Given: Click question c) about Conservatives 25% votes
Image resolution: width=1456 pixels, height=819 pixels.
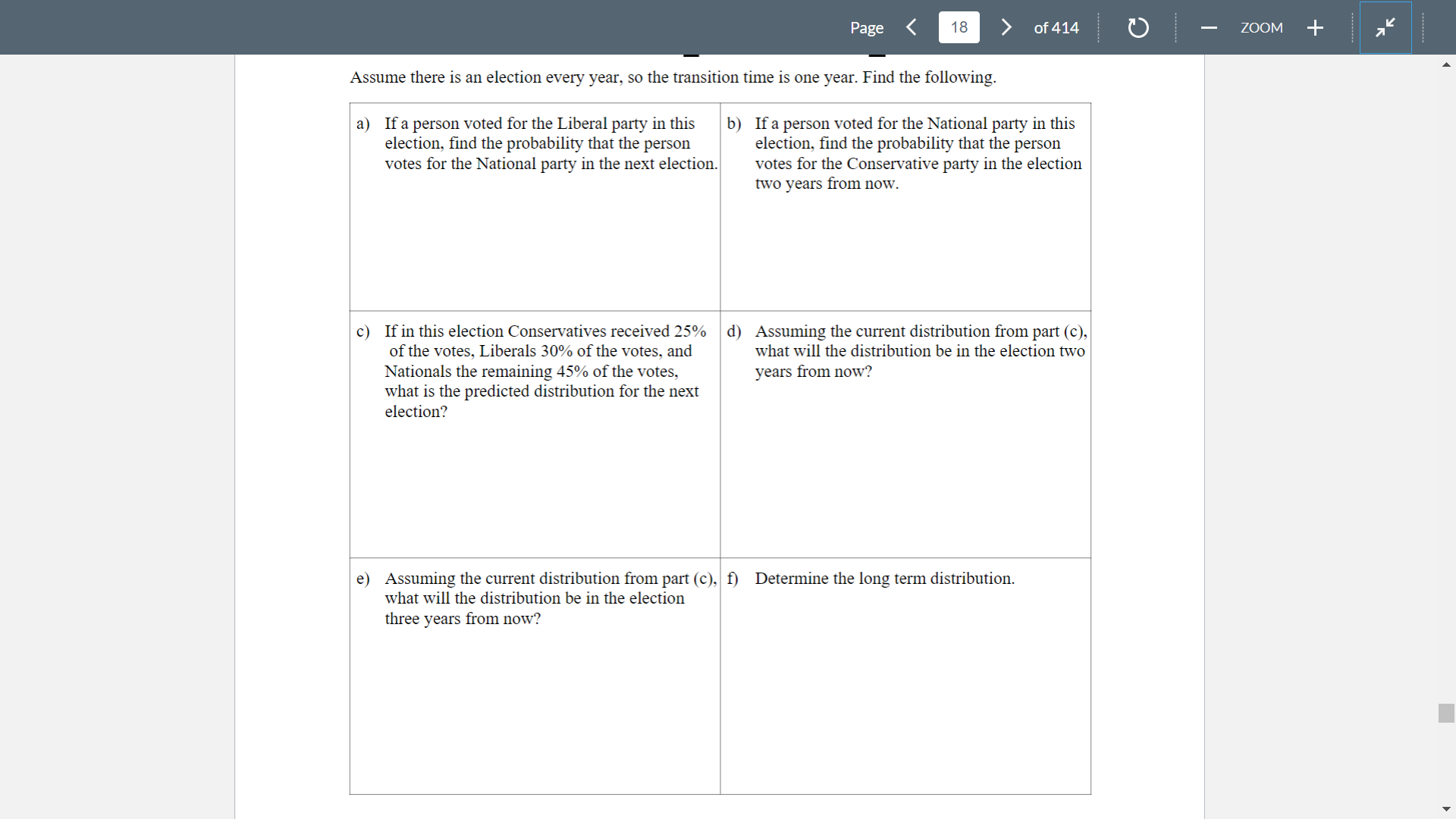Looking at the screenshot, I should pos(544,371).
